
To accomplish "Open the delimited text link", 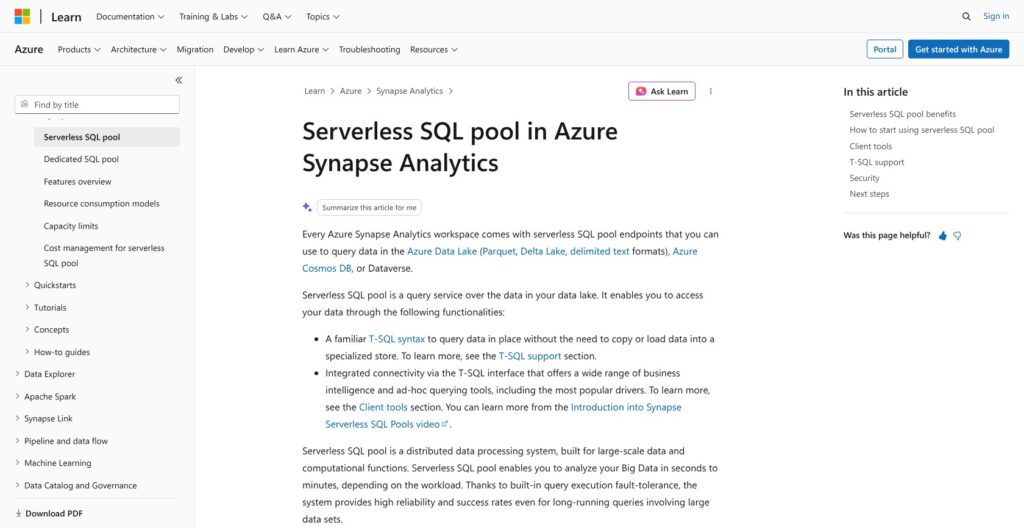I will pos(600,251).
